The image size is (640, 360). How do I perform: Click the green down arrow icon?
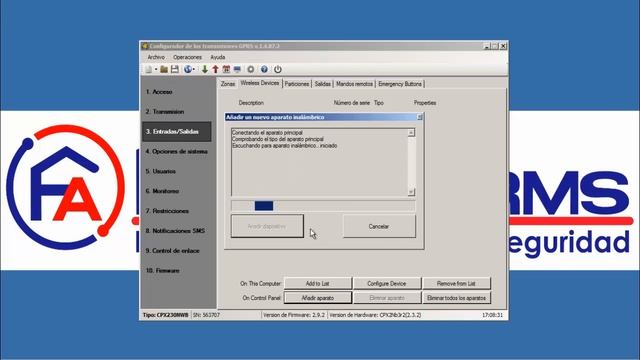[205, 69]
